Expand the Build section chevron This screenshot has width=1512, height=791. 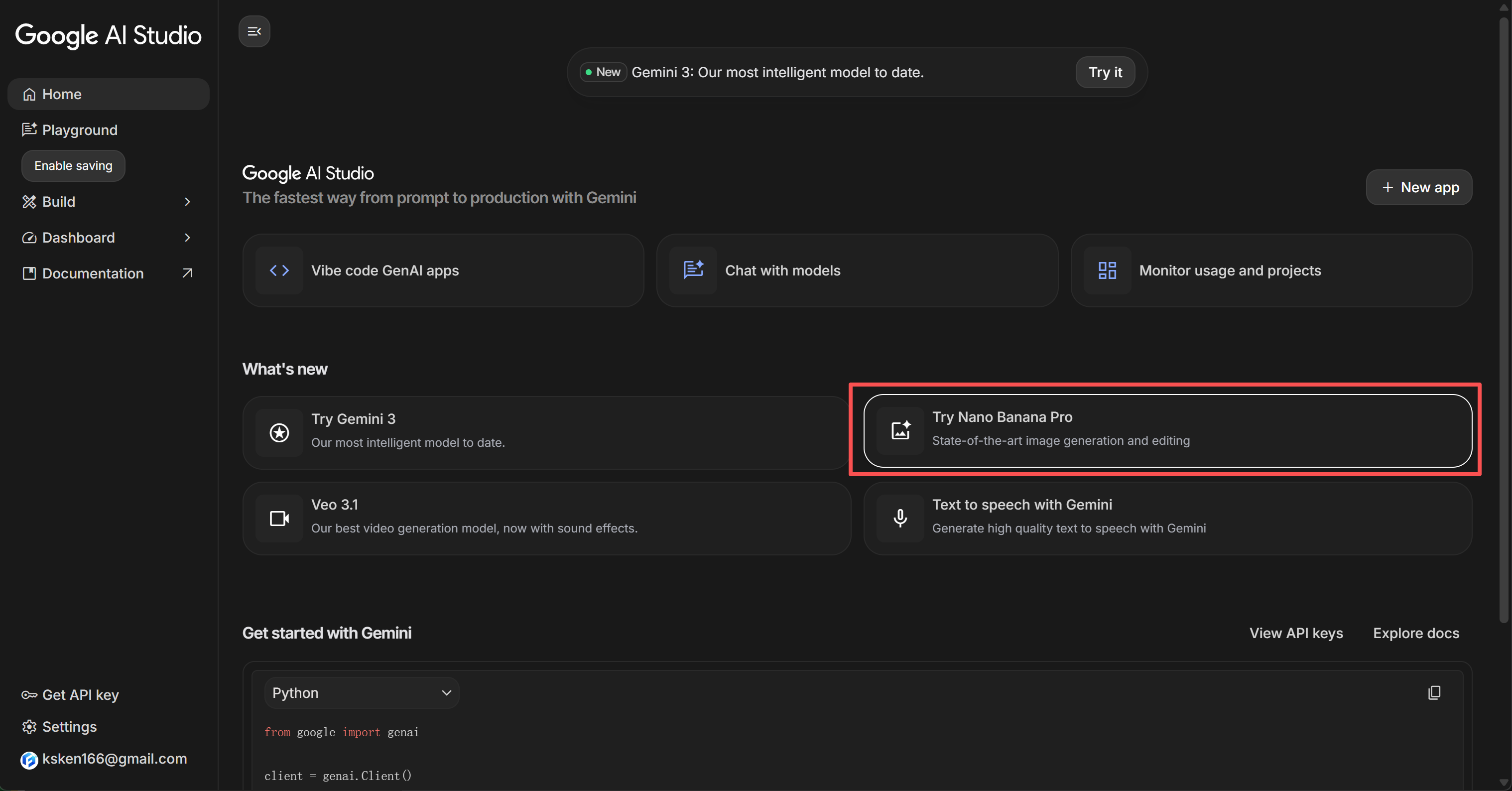coord(187,202)
